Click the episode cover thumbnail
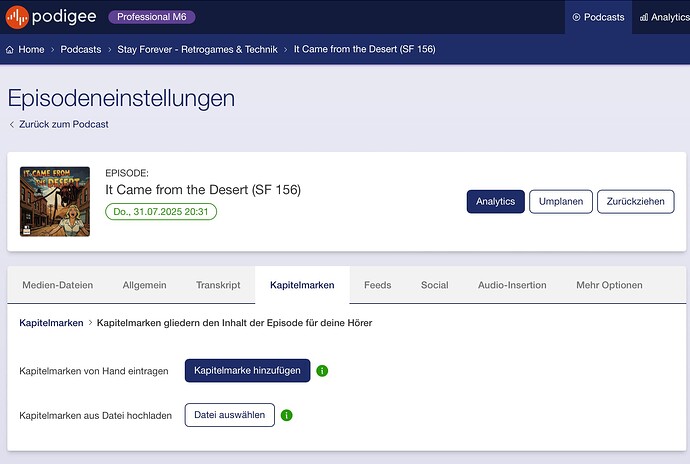The image size is (690, 464). tap(55, 202)
